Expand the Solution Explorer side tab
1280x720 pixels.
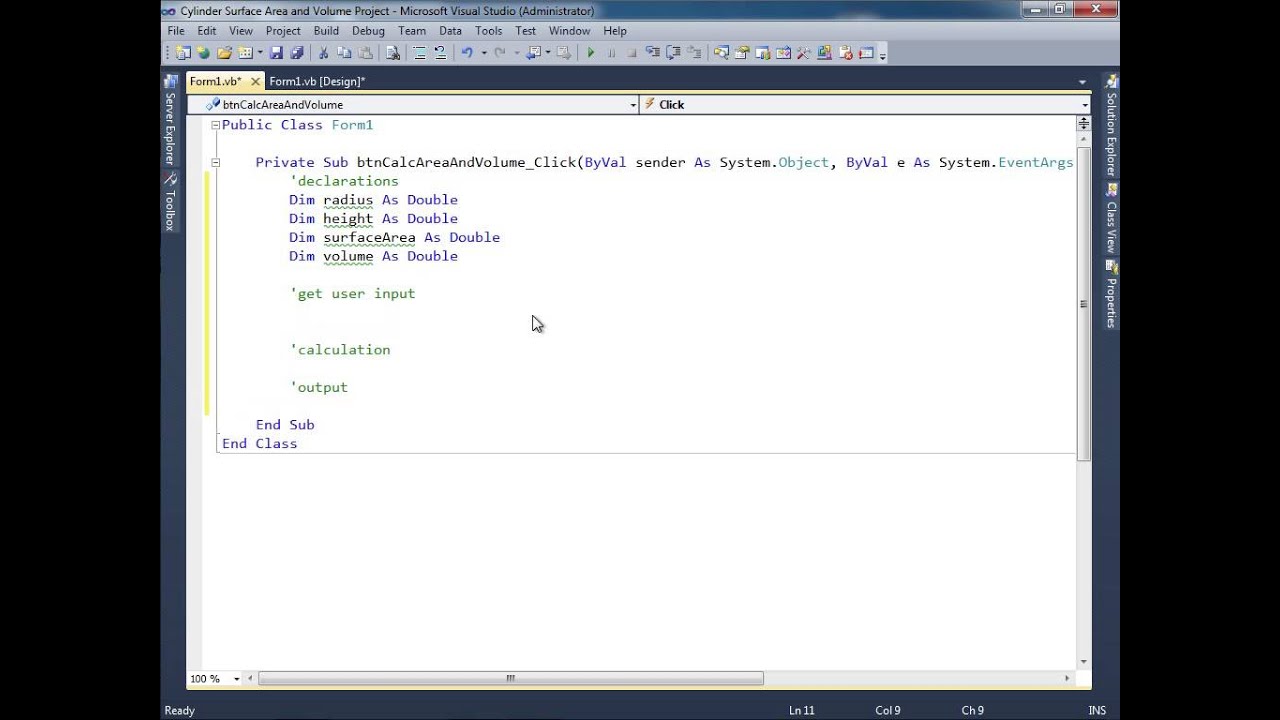coord(1111,126)
